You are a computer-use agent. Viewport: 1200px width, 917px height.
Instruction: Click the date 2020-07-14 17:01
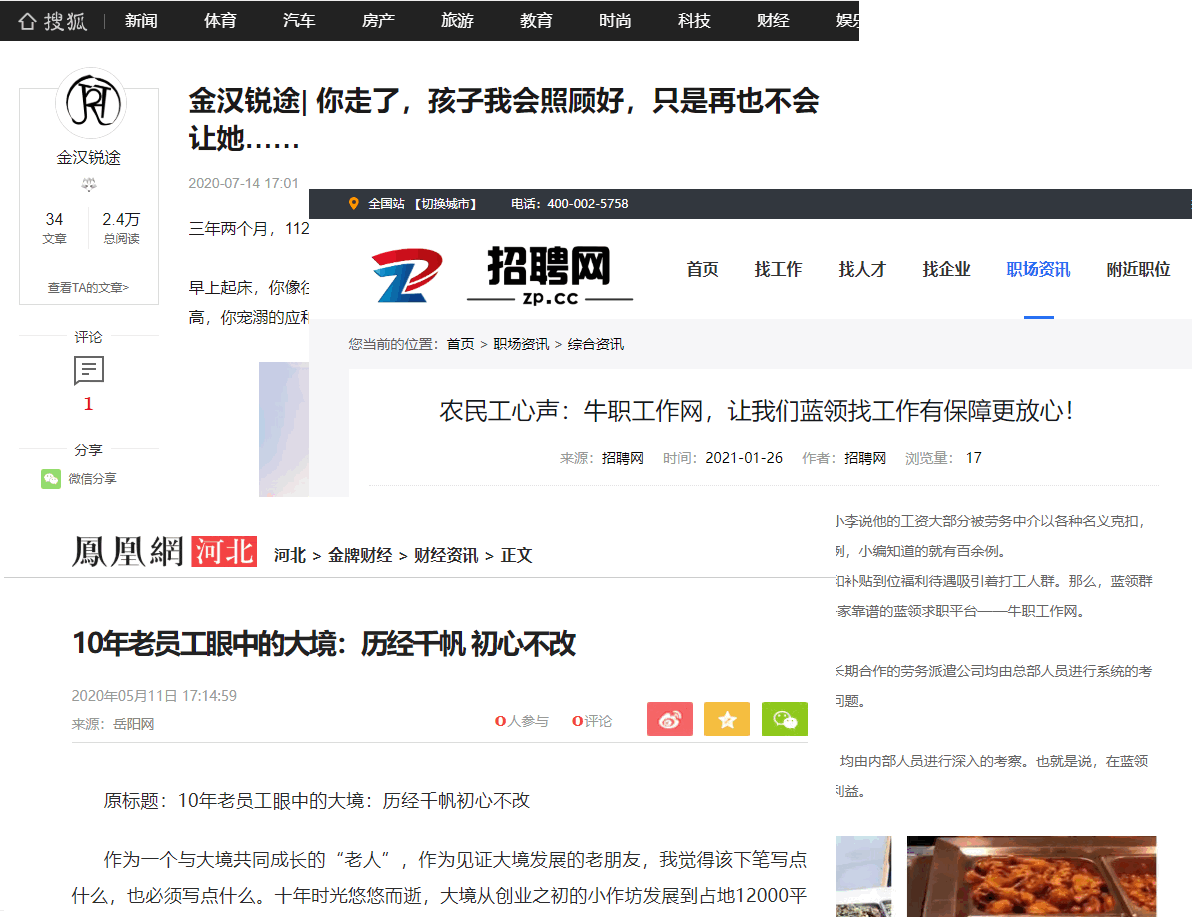[x=244, y=183]
